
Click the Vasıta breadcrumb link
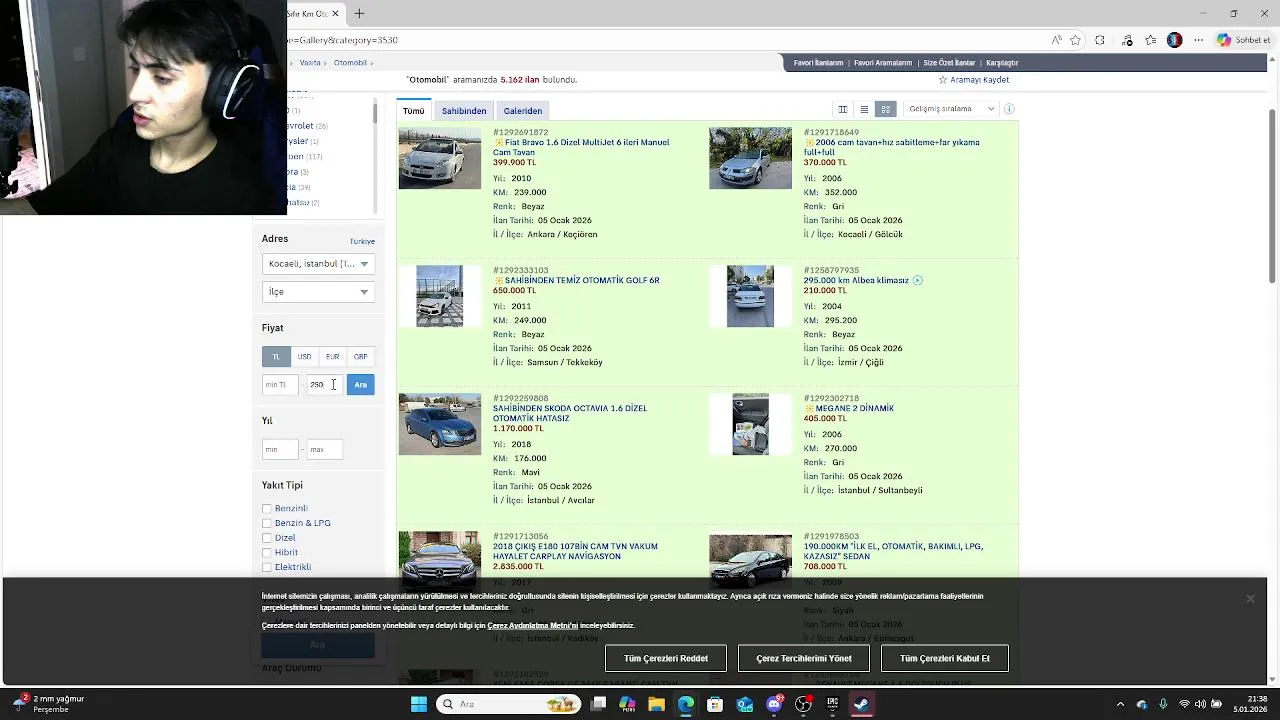tap(310, 63)
